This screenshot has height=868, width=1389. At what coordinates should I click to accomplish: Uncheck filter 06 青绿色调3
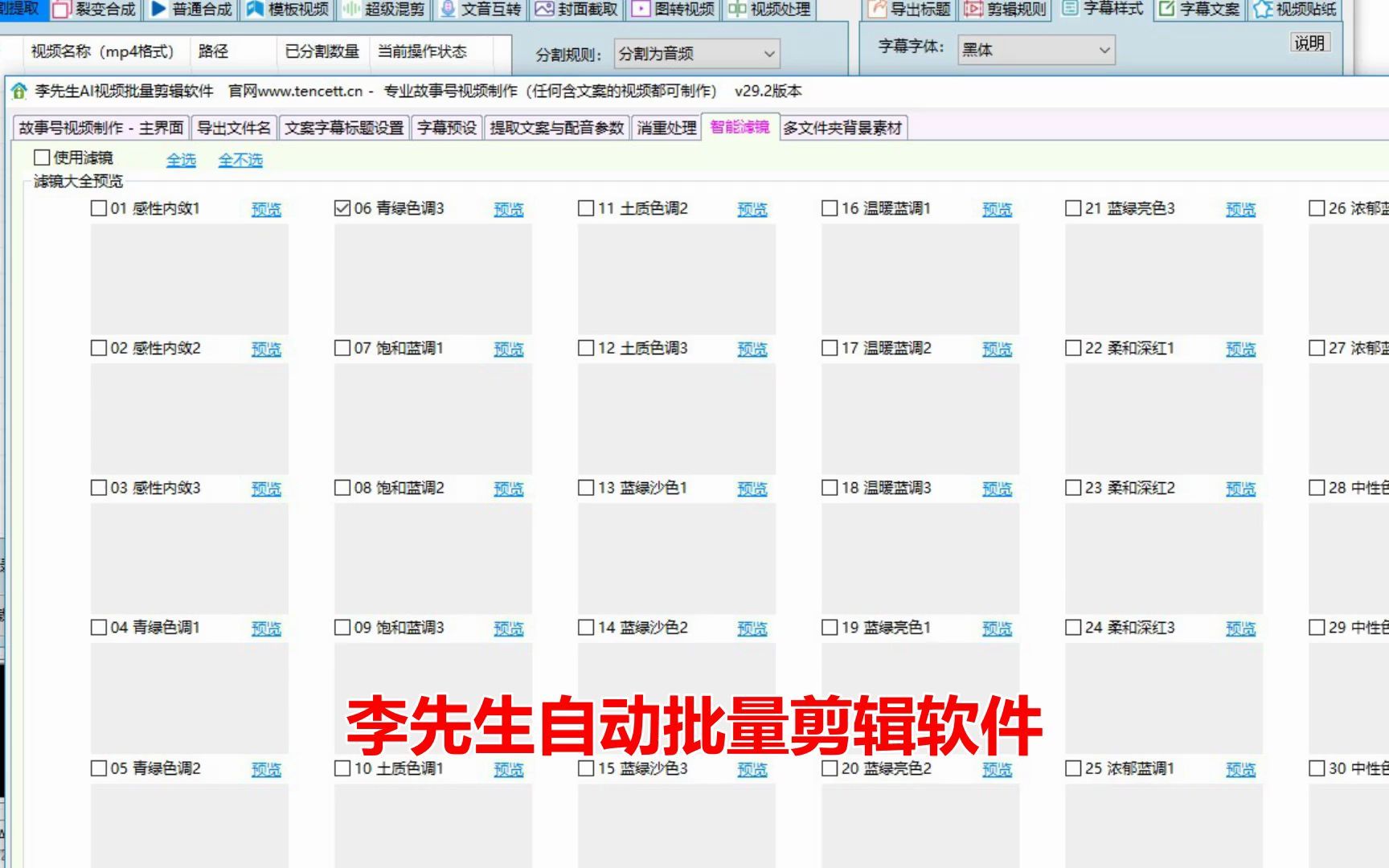342,208
